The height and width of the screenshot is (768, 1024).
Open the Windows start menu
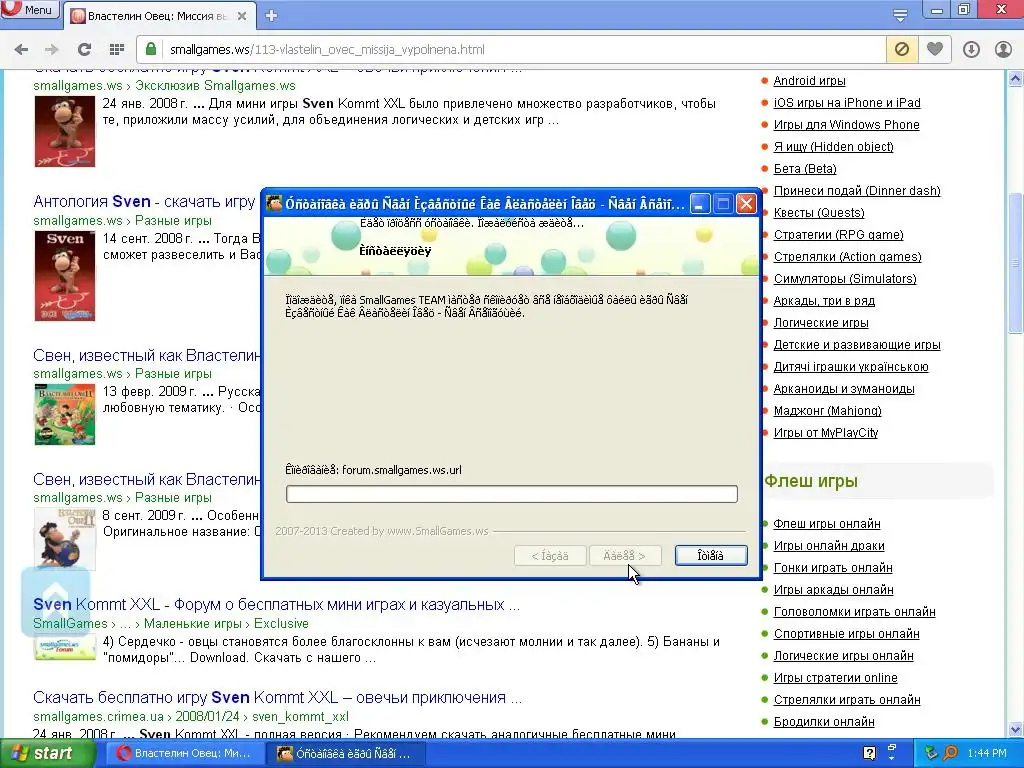click(46, 754)
